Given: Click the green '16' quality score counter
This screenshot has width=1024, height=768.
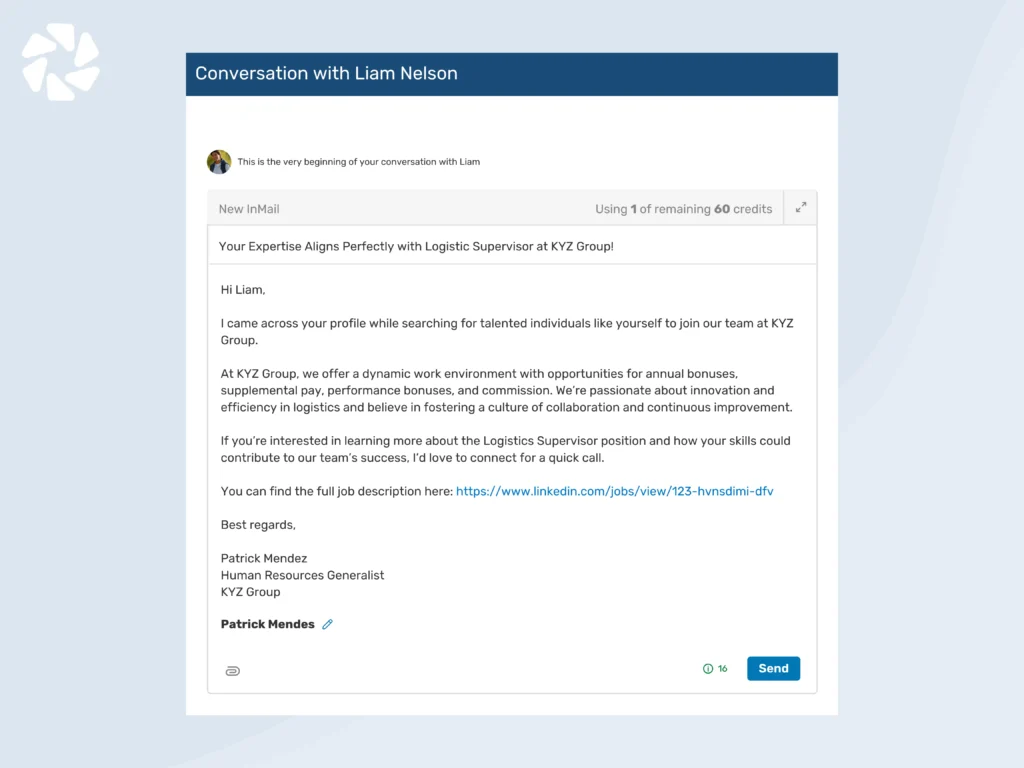Looking at the screenshot, I should (x=720, y=668).
